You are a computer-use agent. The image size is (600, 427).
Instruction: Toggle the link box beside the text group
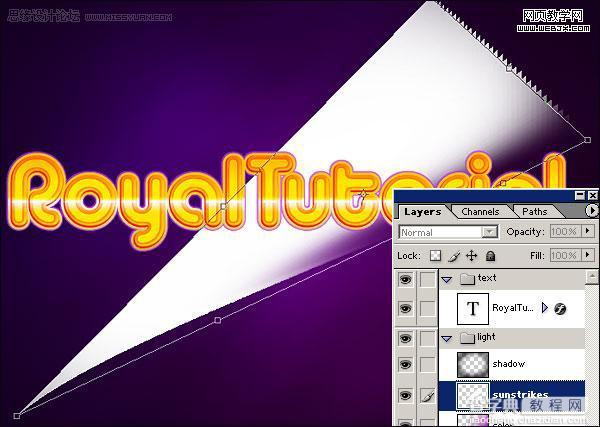pos(428,279)
